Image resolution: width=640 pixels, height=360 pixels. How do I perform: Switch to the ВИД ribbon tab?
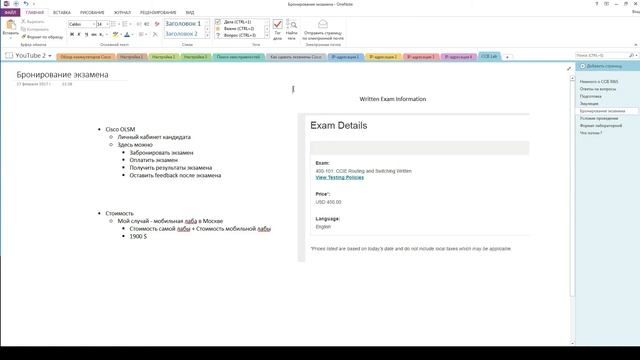pyautogui.click(x=190, y=12)
